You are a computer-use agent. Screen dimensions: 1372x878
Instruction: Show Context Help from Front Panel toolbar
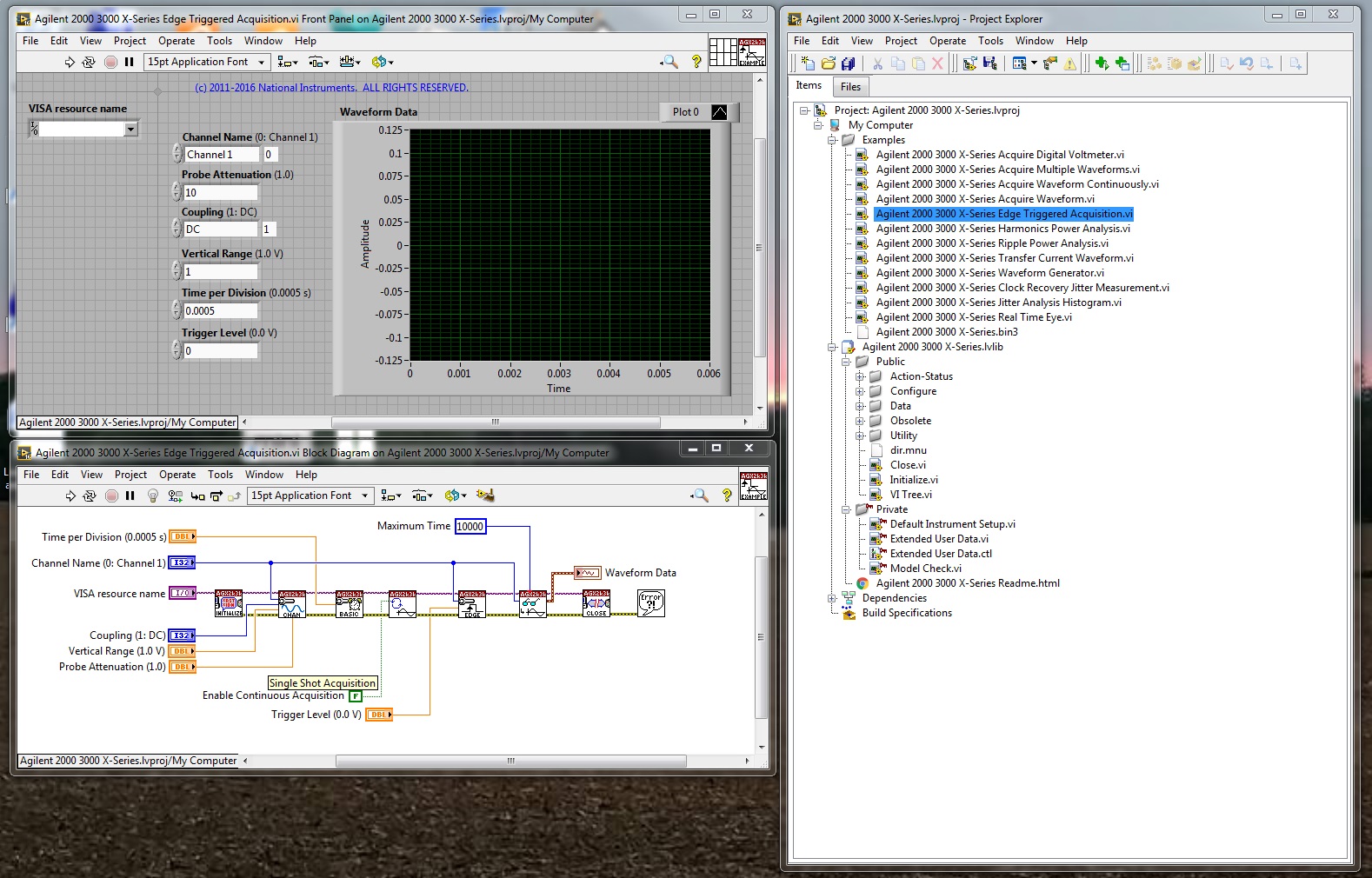coord(696,62)
